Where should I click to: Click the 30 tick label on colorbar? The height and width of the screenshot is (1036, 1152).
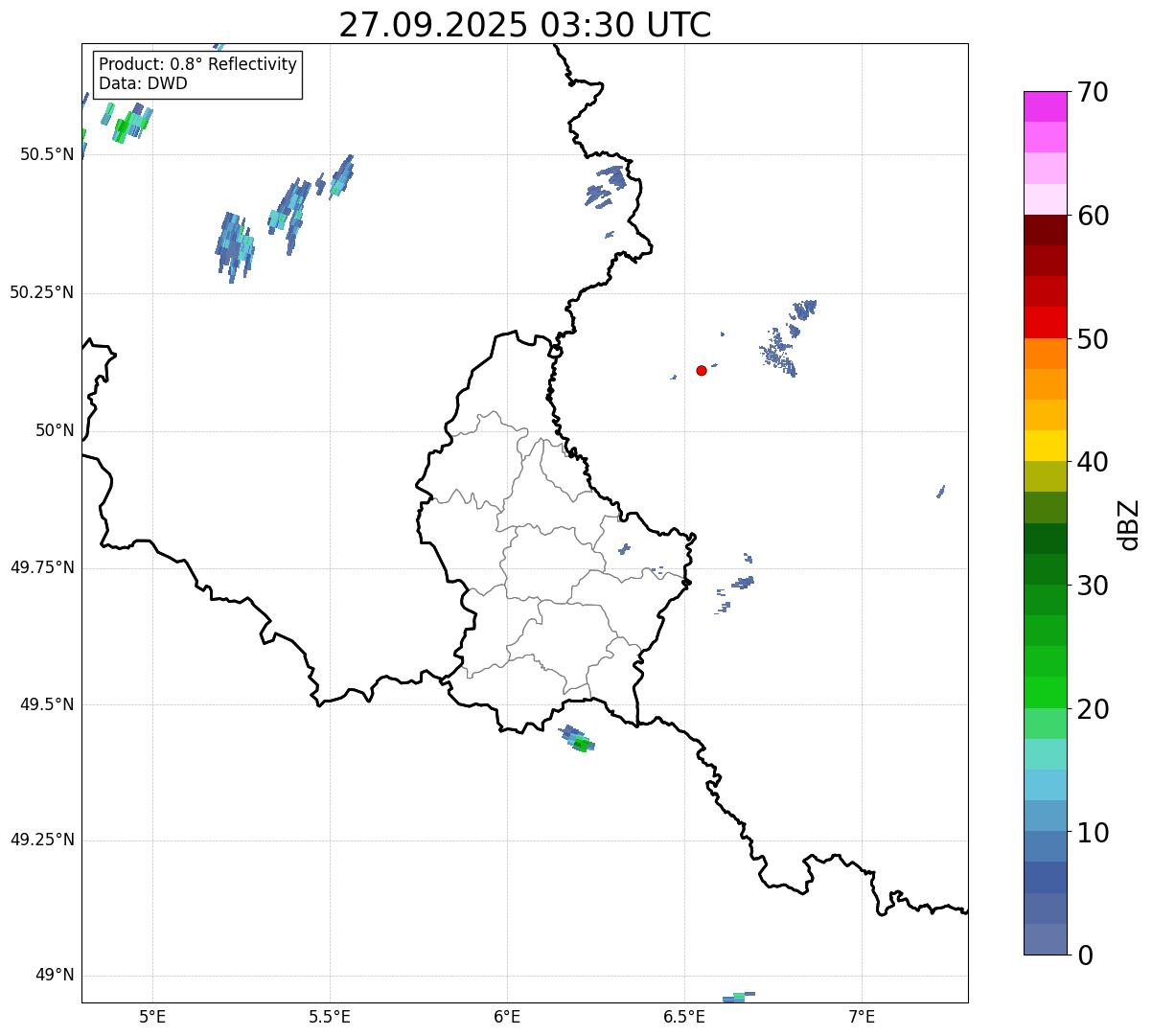pos(1093,586)
